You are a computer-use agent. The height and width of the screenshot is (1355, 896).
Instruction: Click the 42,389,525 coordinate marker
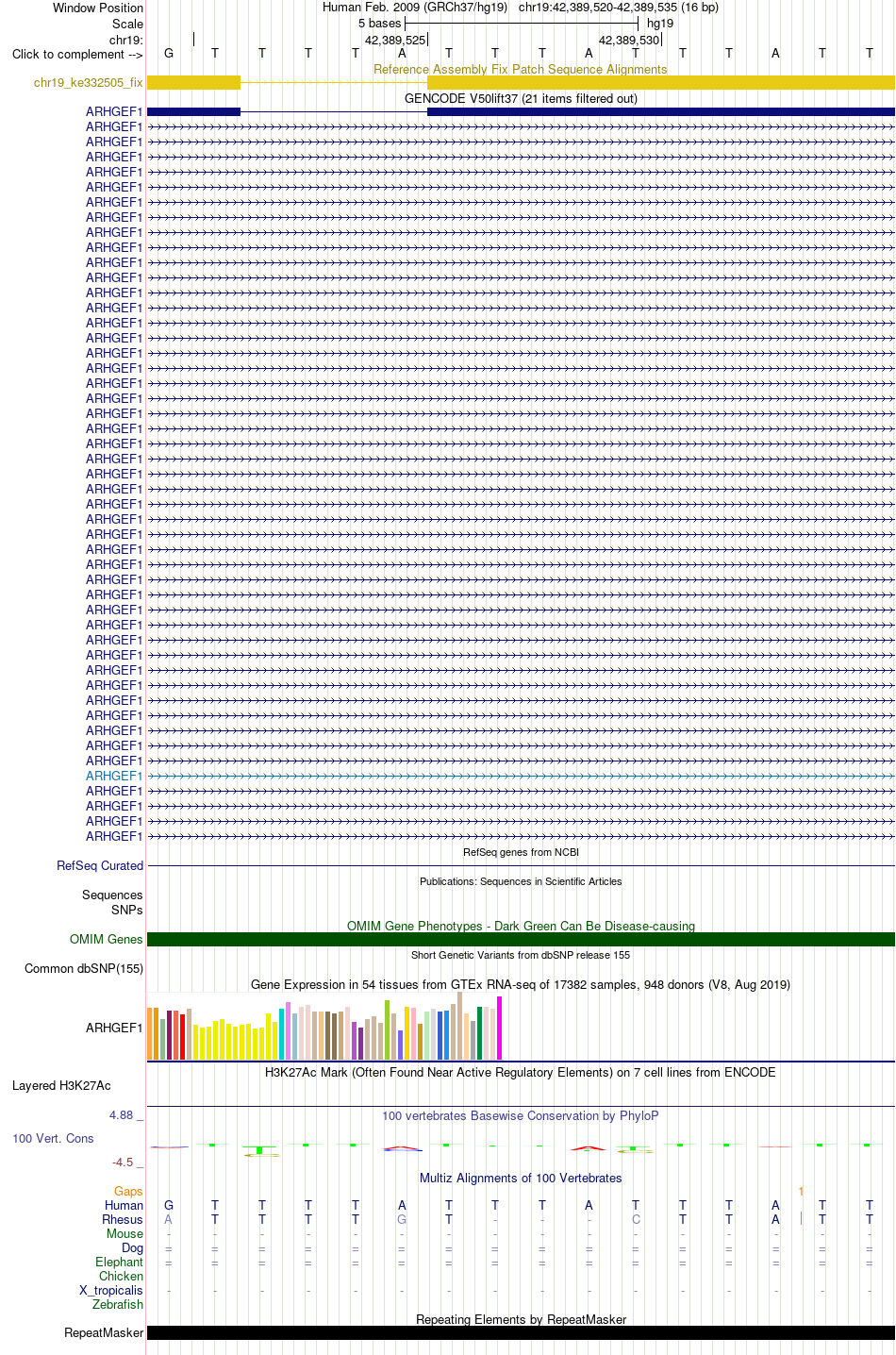click(395, 41)
